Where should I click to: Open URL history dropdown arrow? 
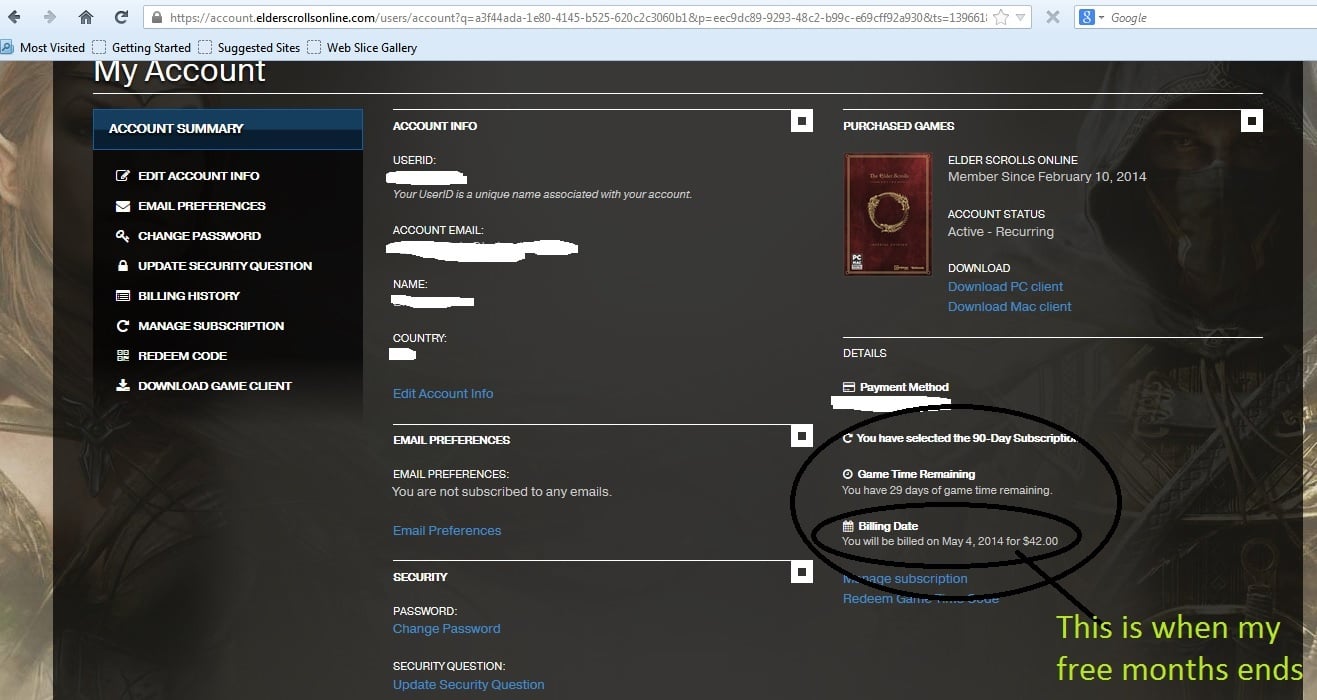tap(1020, 17)
